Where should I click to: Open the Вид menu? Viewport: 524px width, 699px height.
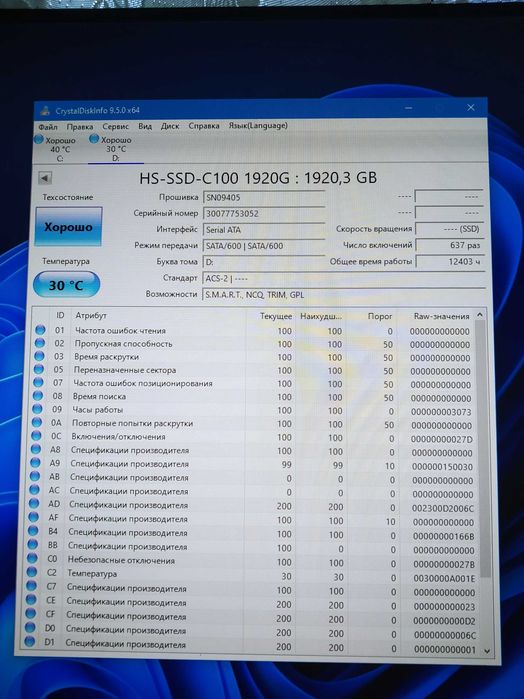[145, 126]
